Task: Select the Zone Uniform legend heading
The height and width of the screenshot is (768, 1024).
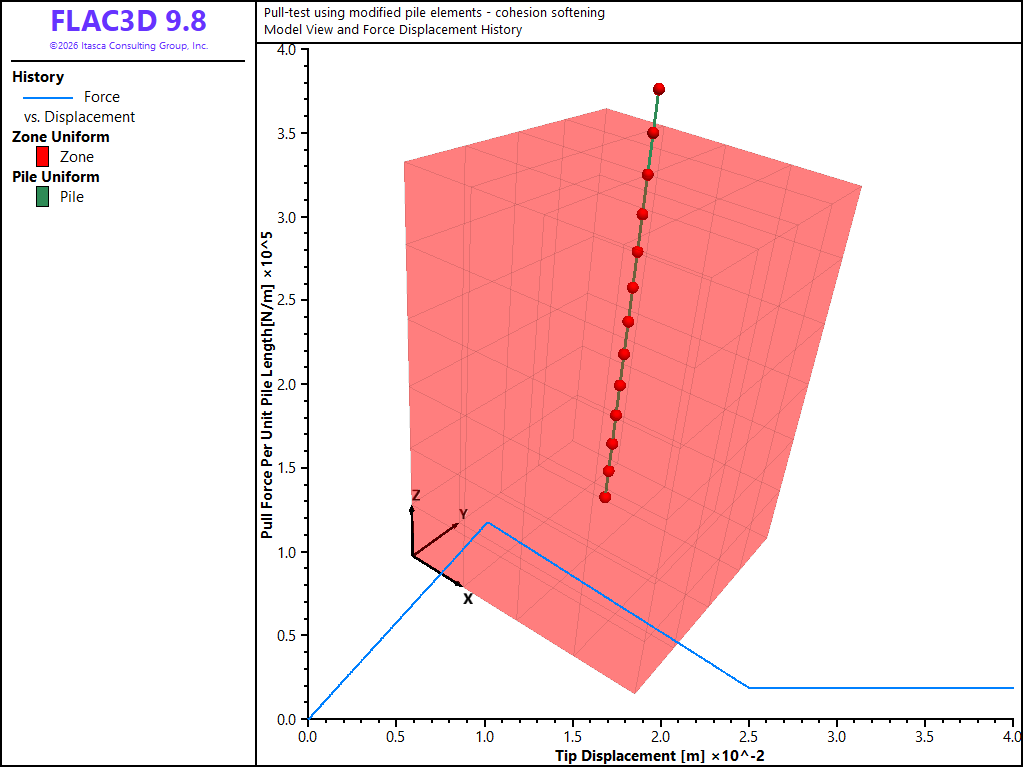Action: 61,136
